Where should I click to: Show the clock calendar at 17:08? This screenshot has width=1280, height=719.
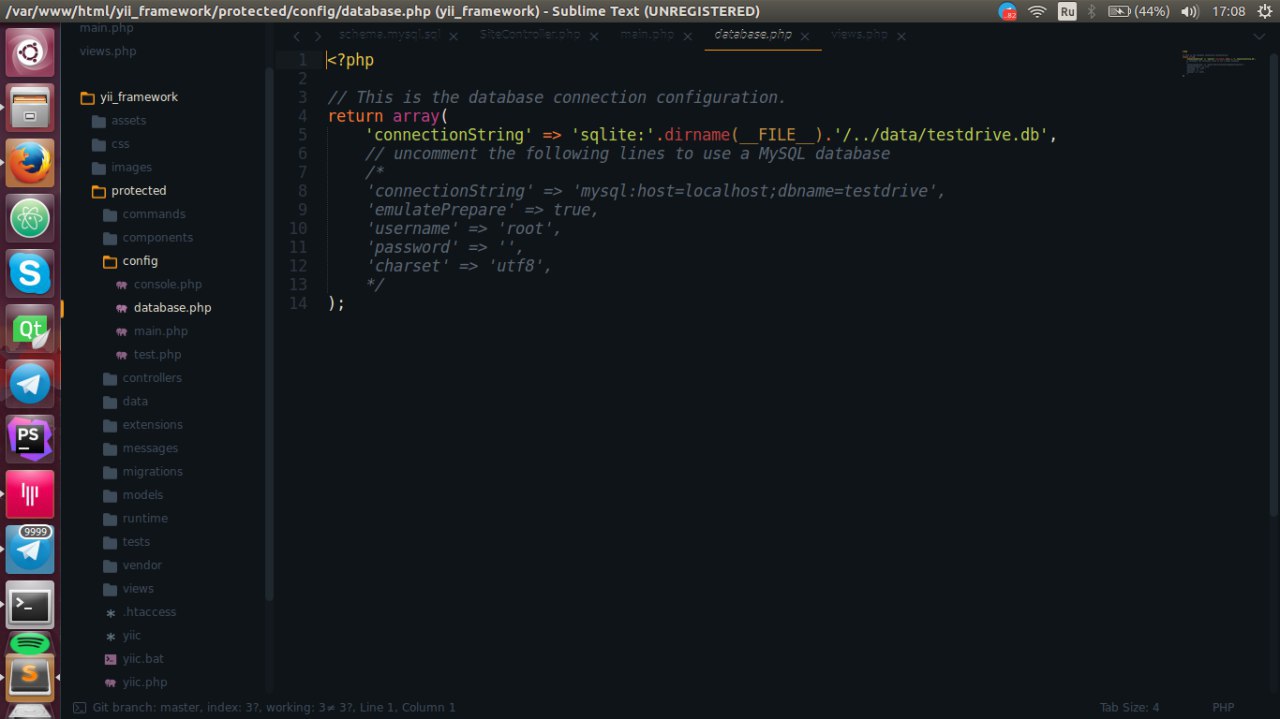pyautogui.click(x=1228, y=11)
